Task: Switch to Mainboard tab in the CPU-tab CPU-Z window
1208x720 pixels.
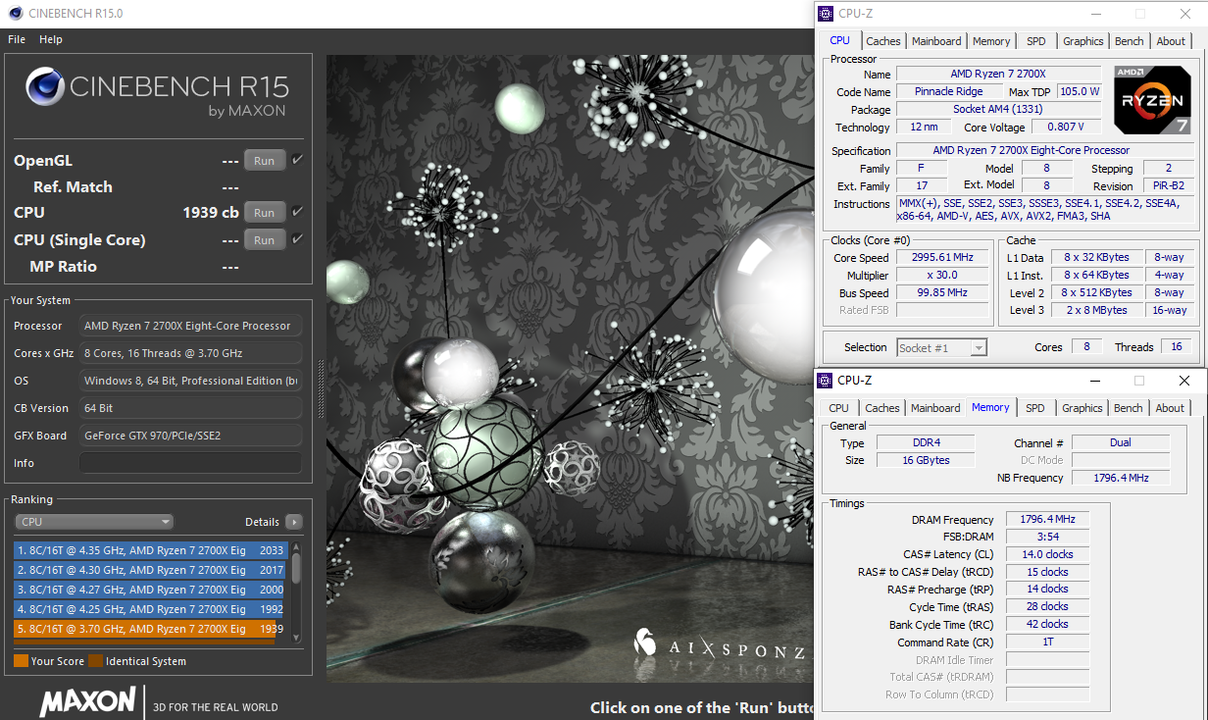Action: [x=936, y=41]
